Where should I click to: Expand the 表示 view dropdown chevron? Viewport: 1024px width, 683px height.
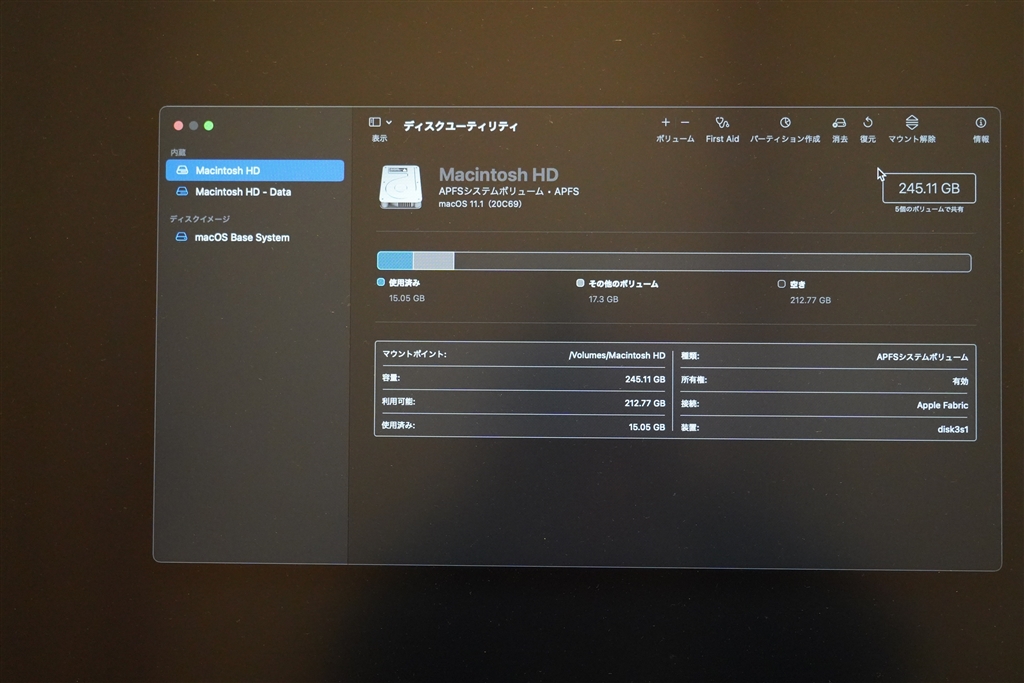coord(389,122)
